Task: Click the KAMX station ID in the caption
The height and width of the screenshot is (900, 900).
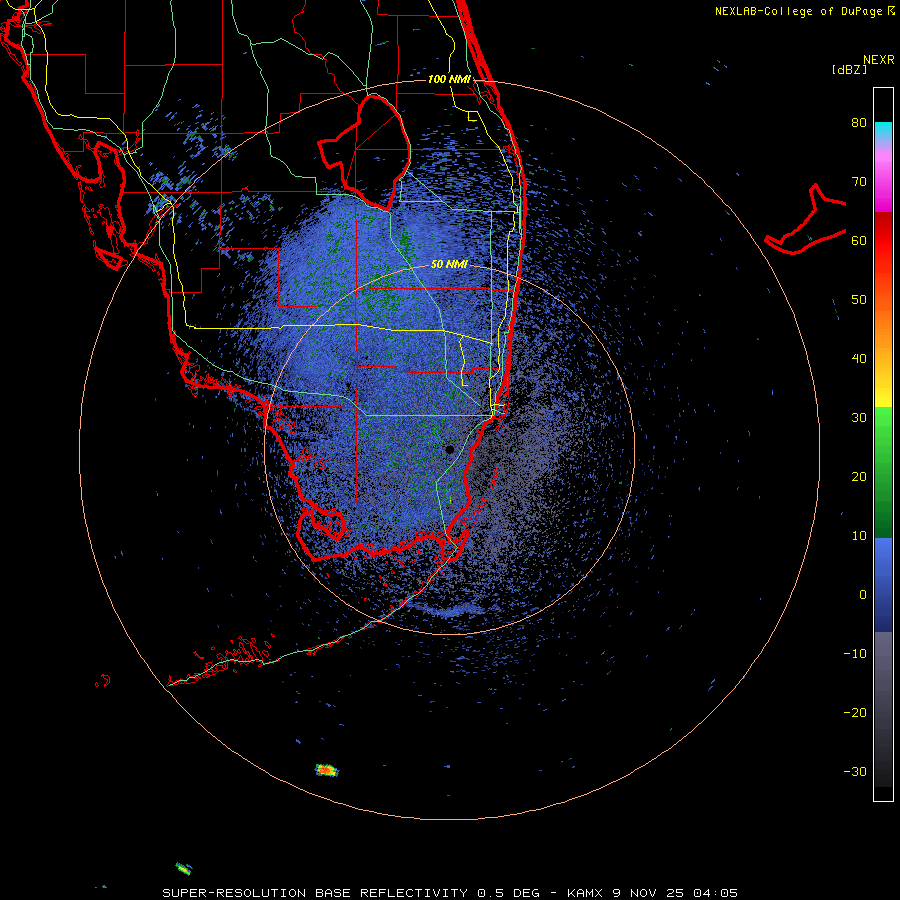Action: click(585, 893)
